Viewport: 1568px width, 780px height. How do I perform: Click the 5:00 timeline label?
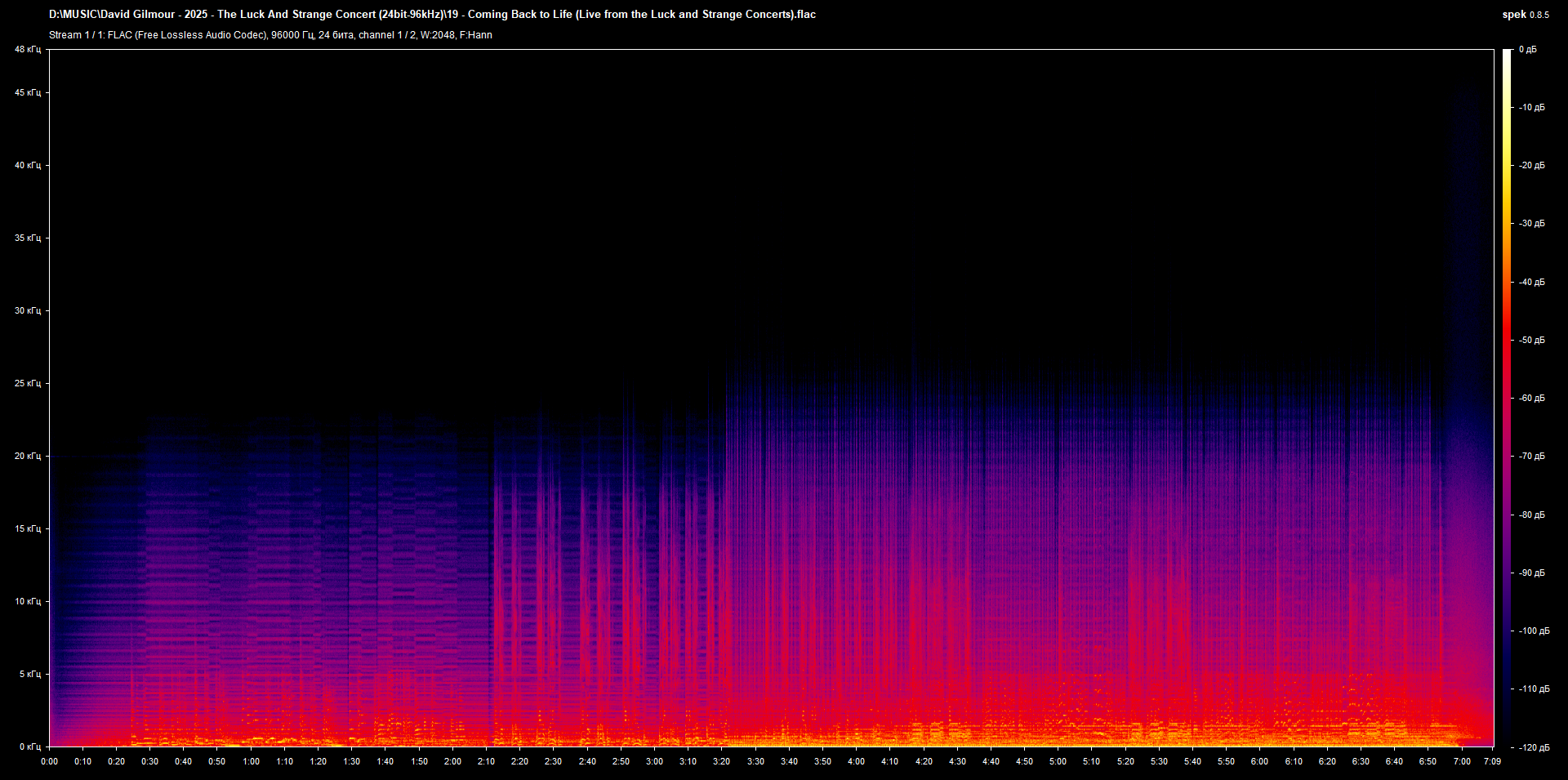pyautogui.click(x=1058, y=761)
